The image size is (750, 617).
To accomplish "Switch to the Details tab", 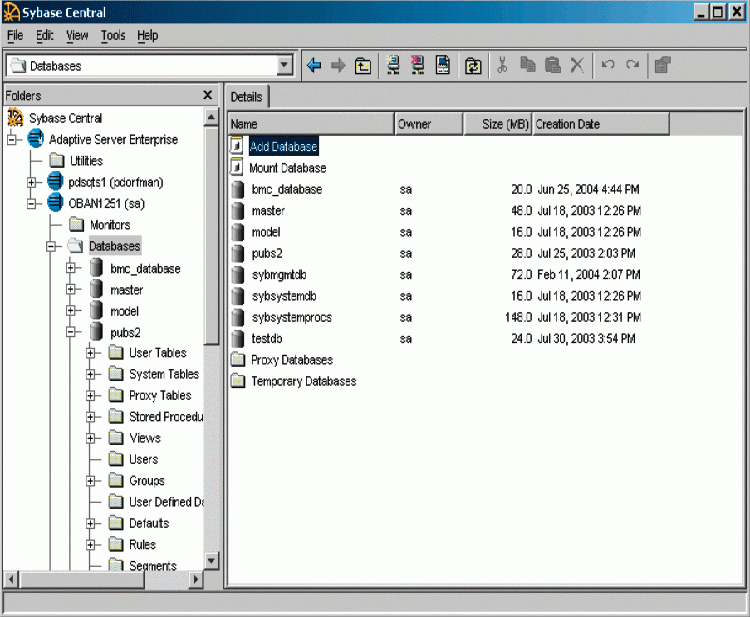I will [246, 97].
